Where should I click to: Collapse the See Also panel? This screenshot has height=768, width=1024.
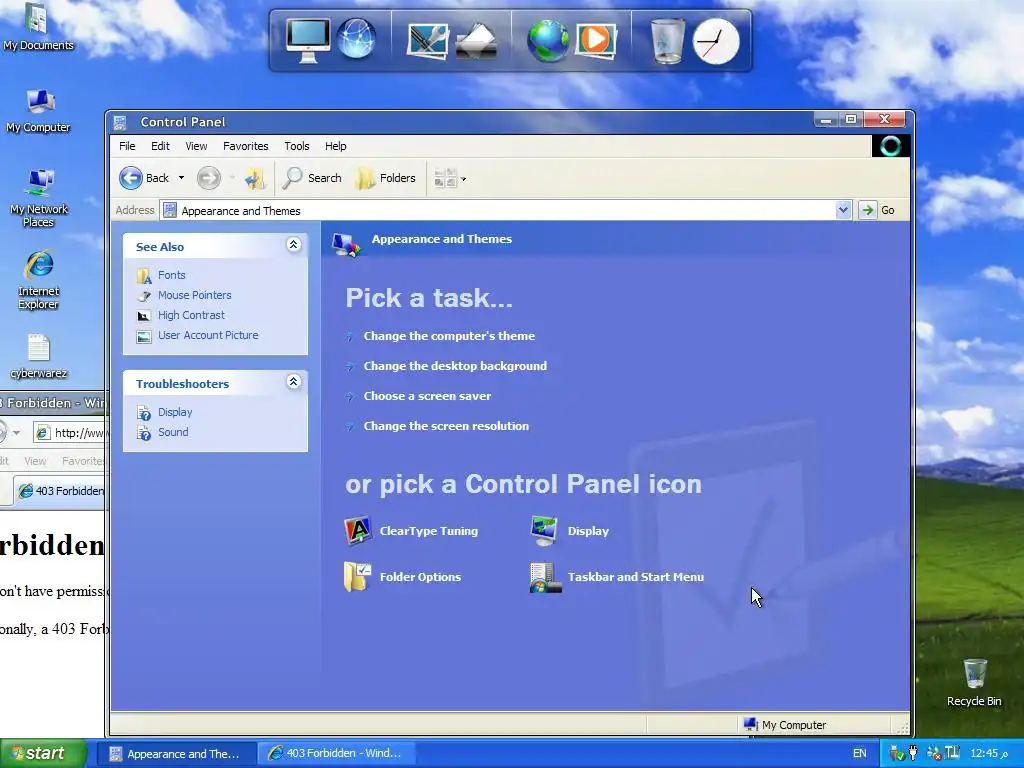[x=293, y=245]
